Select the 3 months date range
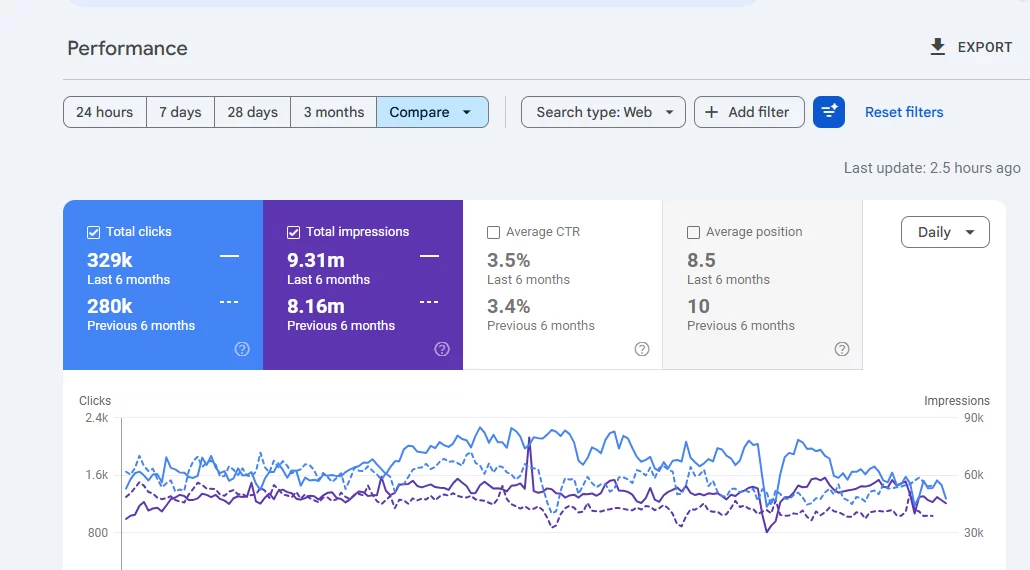Viewport: 1030px width, 570px height. 334,112
